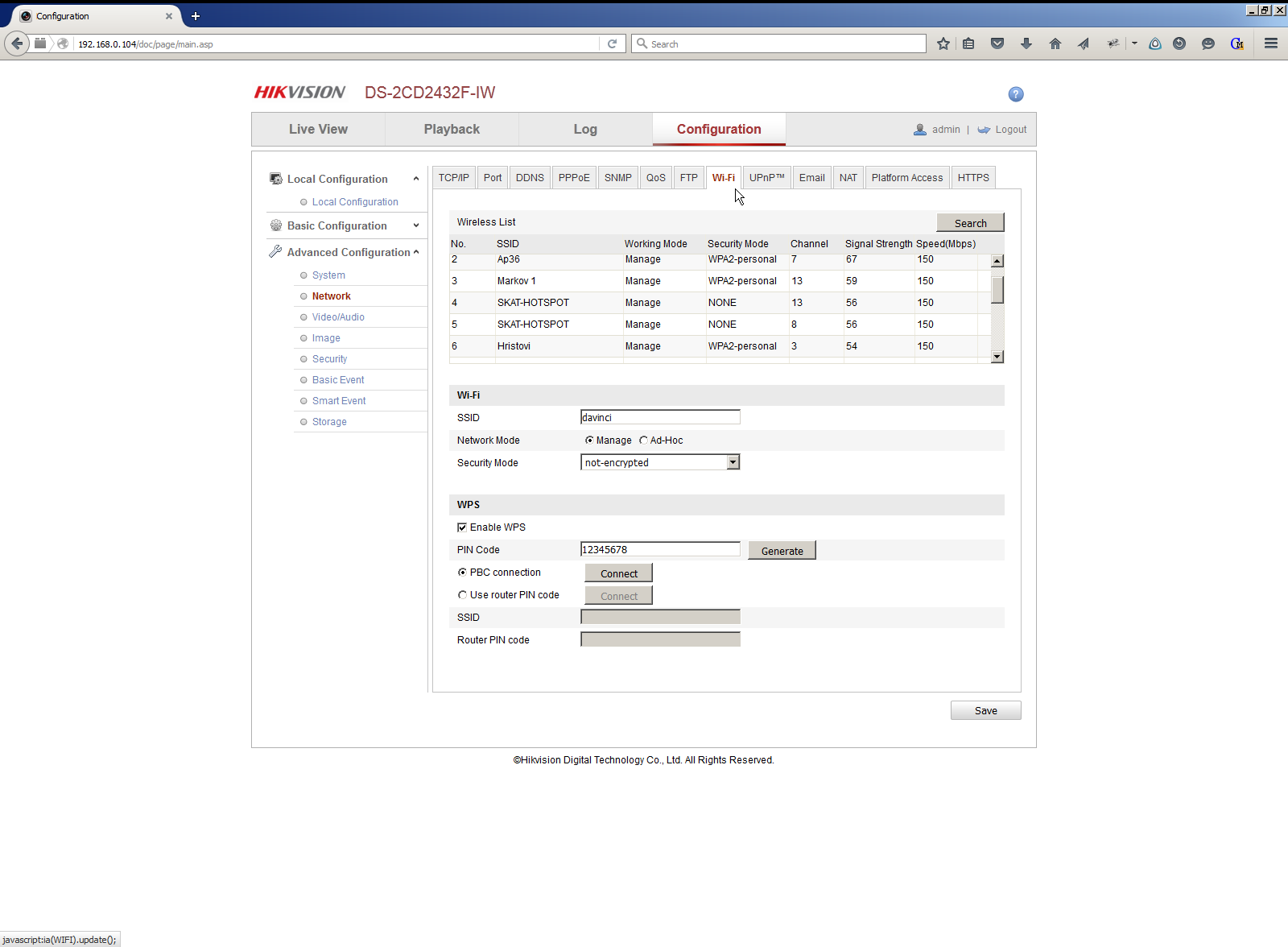Image resolution: width=1288 pixels, height=947 pixels.
Task: Open the toolbar overflow dropdown arrow
Action: (x=1134, y=43)
